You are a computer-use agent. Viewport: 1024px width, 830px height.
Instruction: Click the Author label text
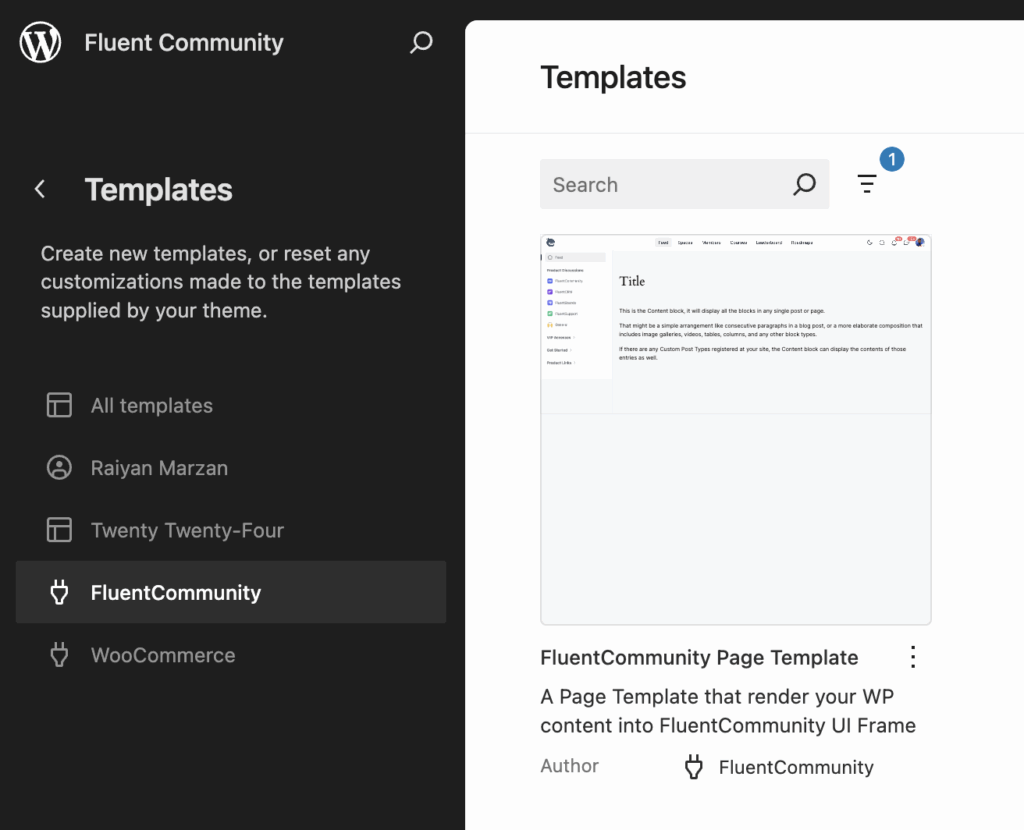(569, 766)
